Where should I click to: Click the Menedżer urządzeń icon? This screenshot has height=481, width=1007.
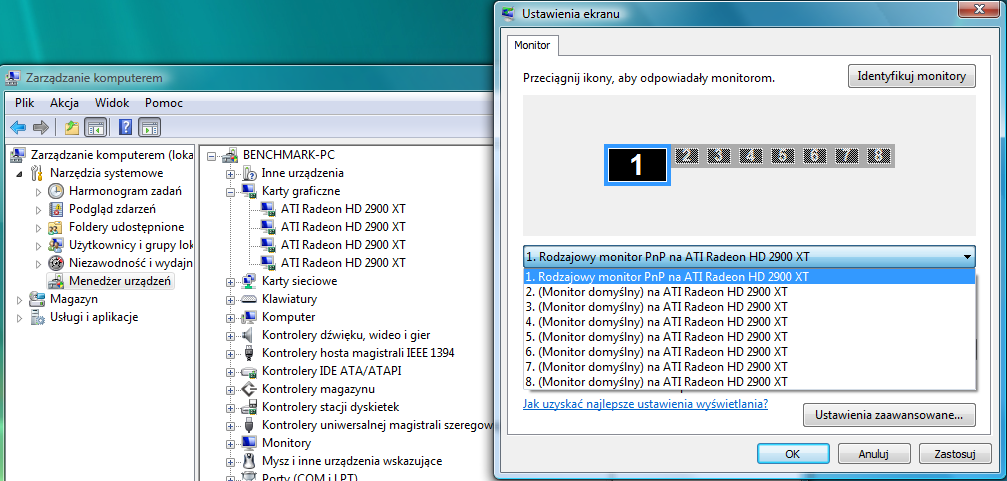point(57,281)
